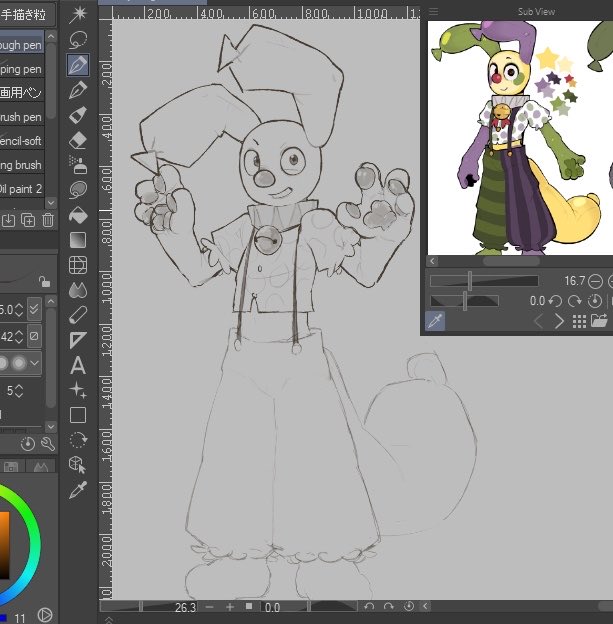Image resolution: width=613 pixels, height=624 pixels.
Task: Zoom out canvas with minus button
Action: [209, 606]
